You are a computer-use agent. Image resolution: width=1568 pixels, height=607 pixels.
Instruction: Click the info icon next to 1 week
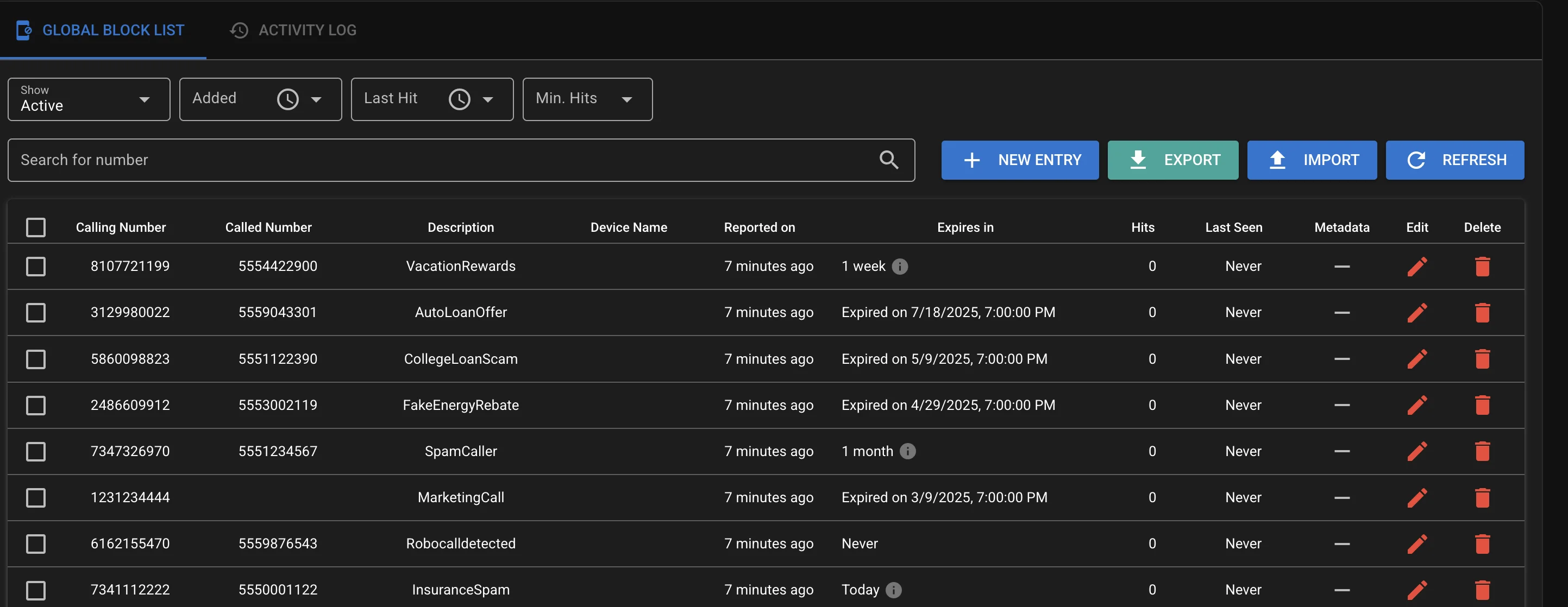click(x=900, y=267)
